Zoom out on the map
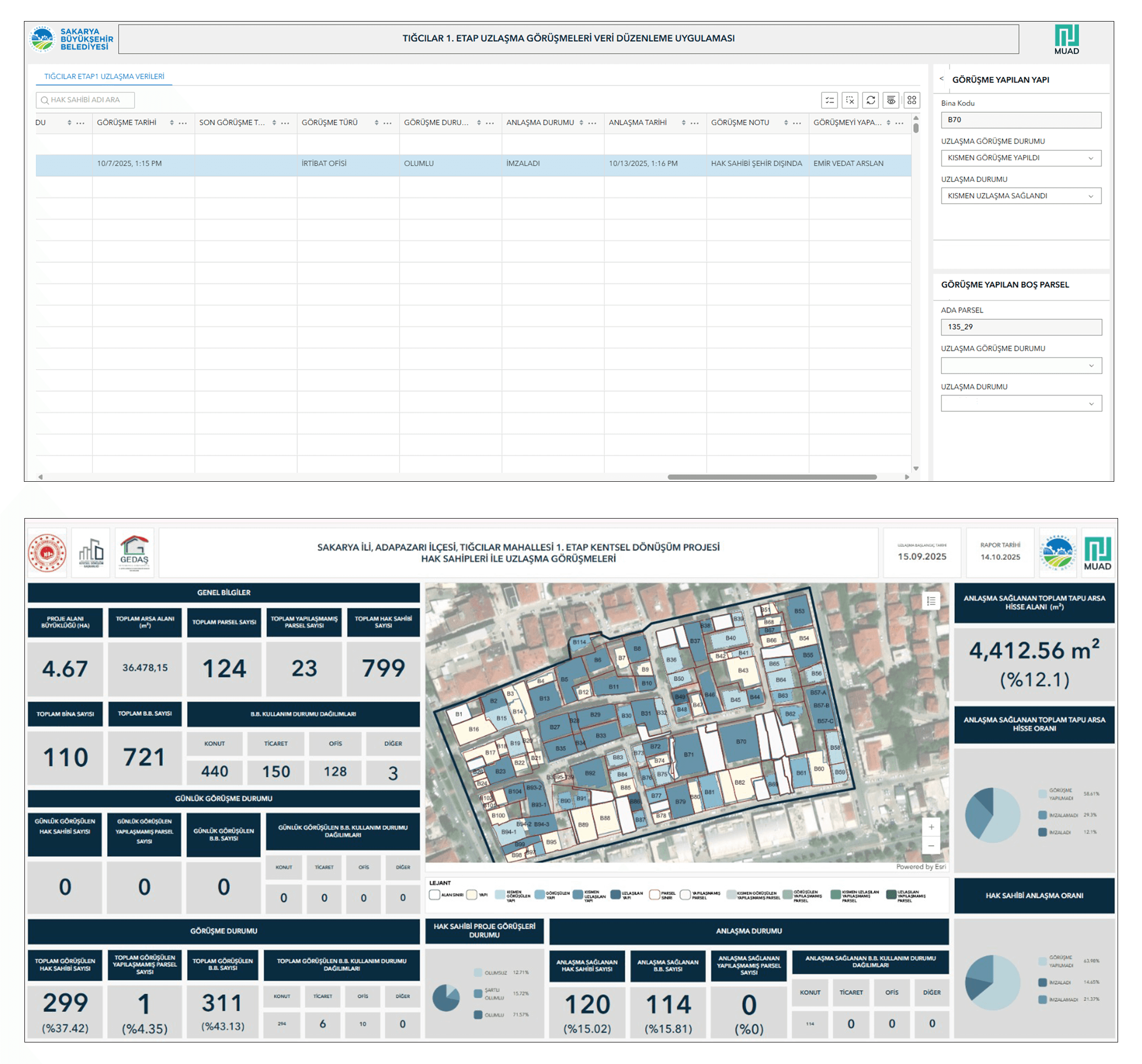Image resolution: width=1142 pixels, height=1064 pixels. (x=931, y=846)
